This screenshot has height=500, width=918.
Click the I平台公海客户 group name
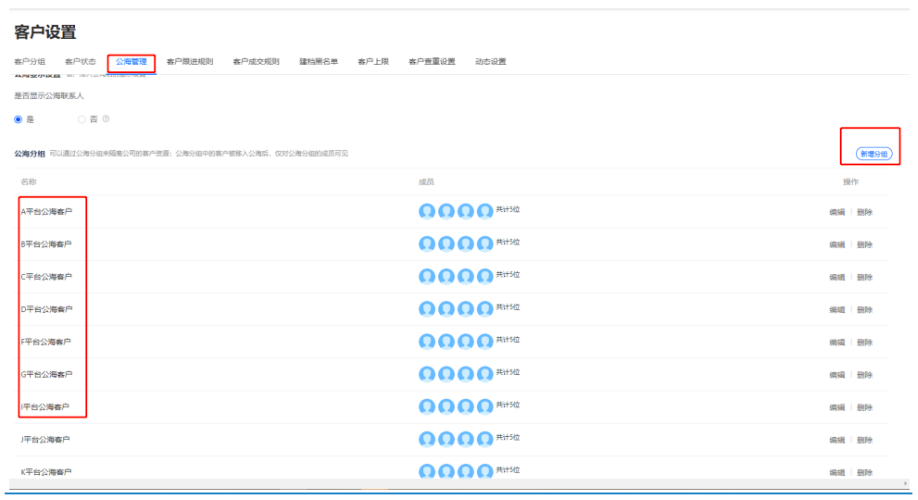tap(45, 406)
